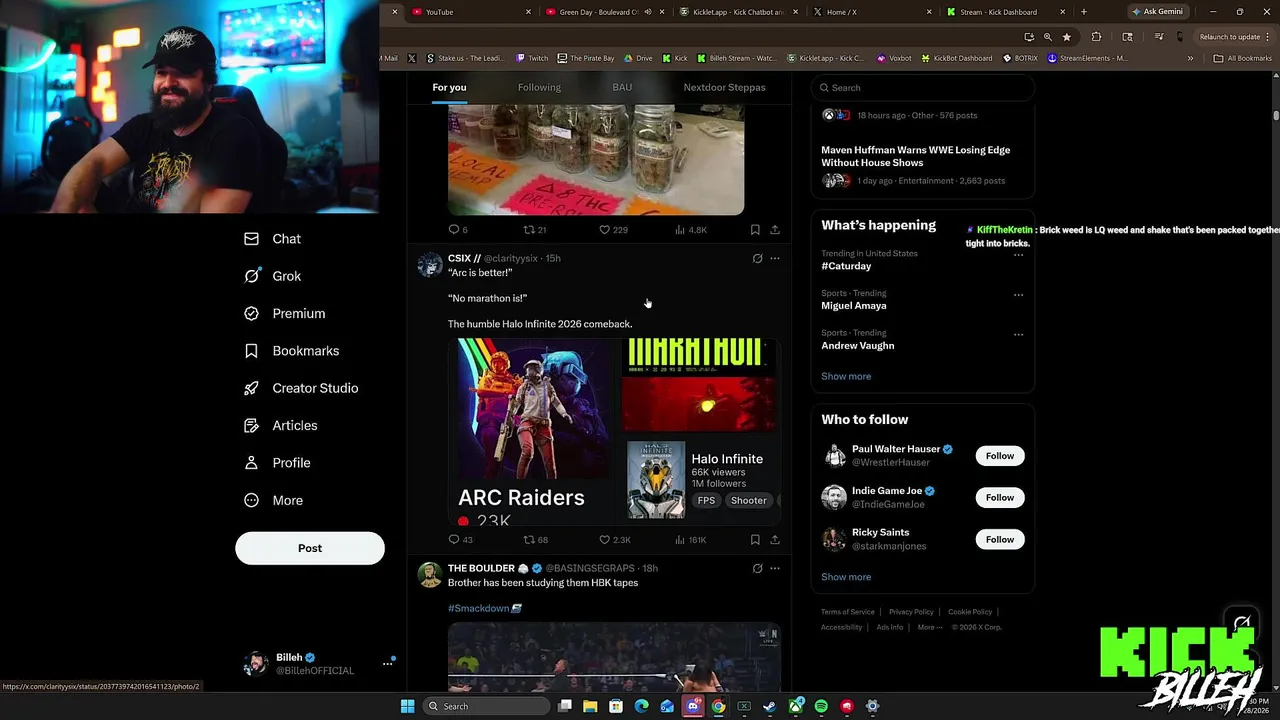View the 4.8K views analytics

[x=691, y=230]
